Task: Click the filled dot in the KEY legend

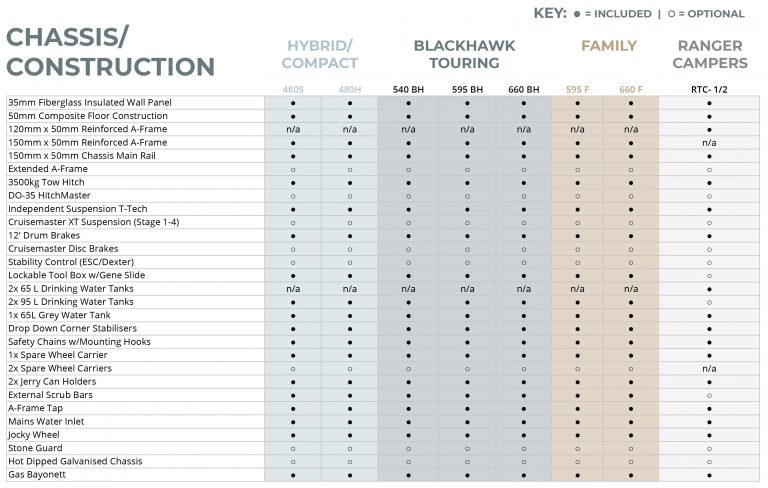Action: click(x=578, y=14)
